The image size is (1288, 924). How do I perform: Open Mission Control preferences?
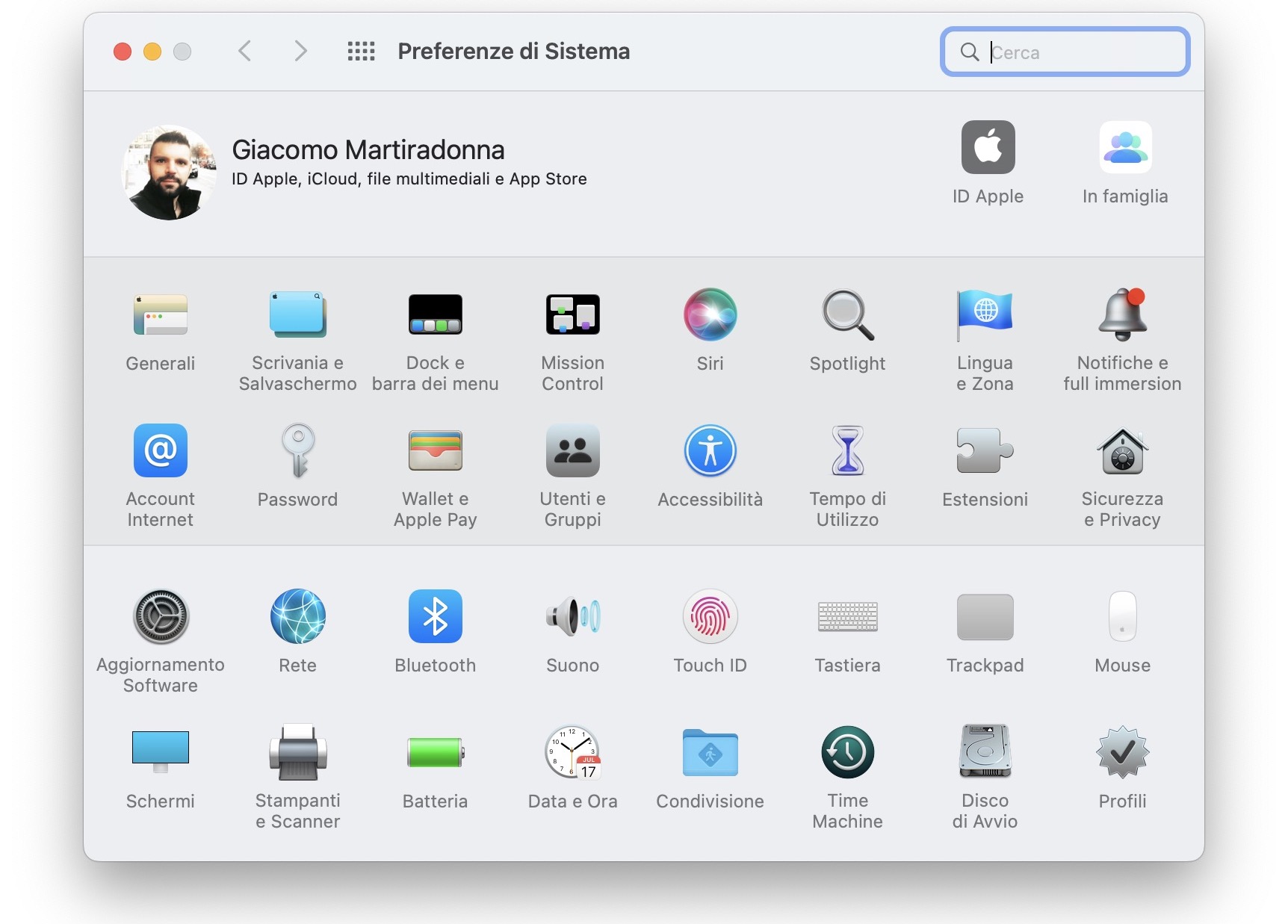tap(572, 315)
